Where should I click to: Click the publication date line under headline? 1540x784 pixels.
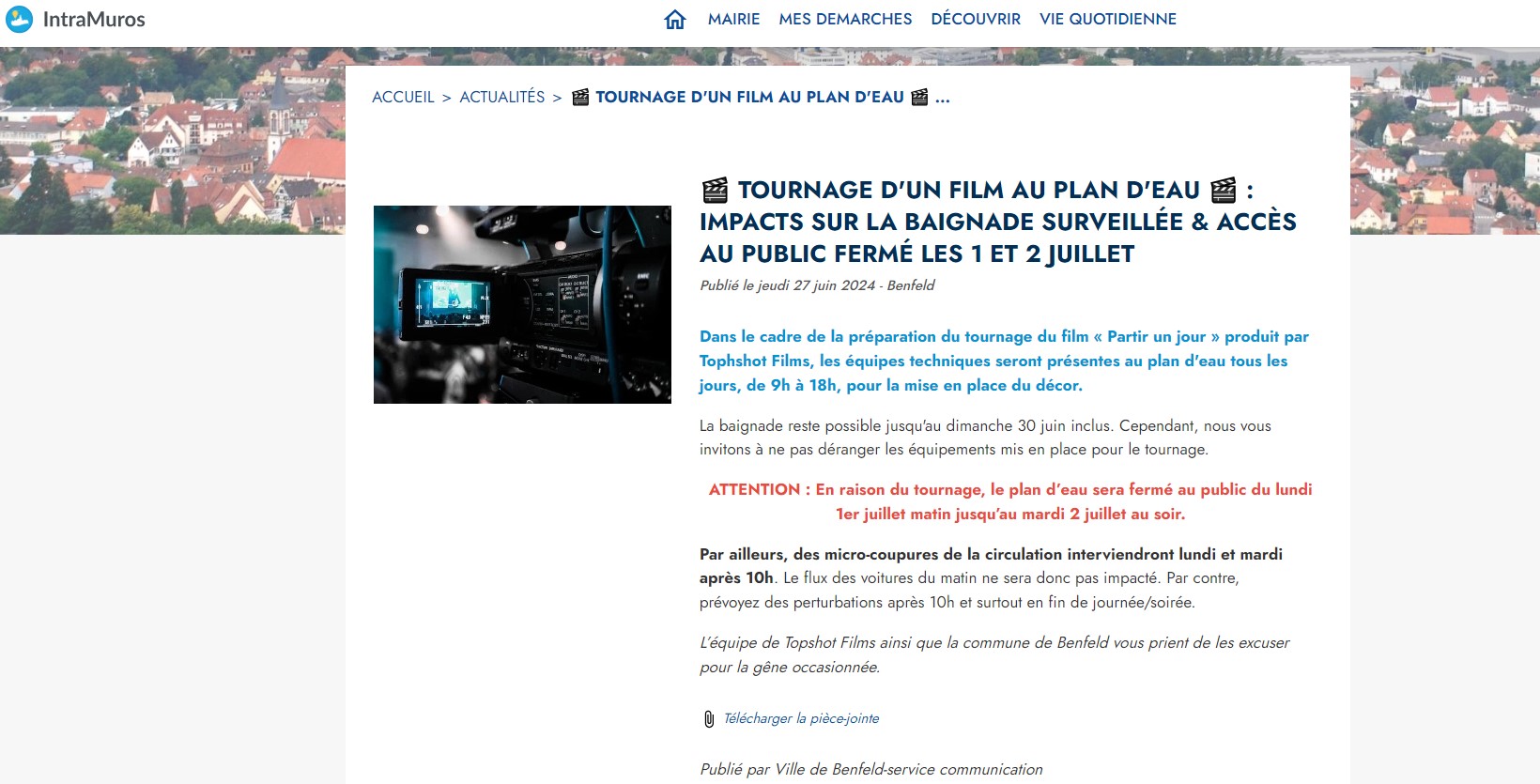(817, 285)
